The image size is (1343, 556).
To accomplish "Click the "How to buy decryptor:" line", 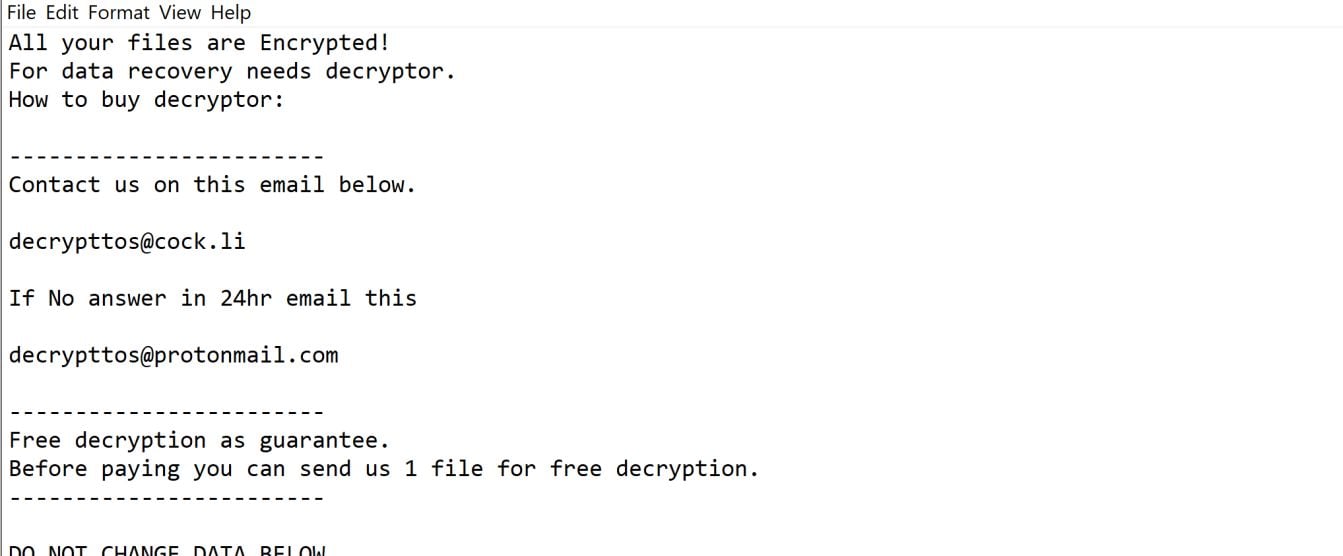I will 147,100.
